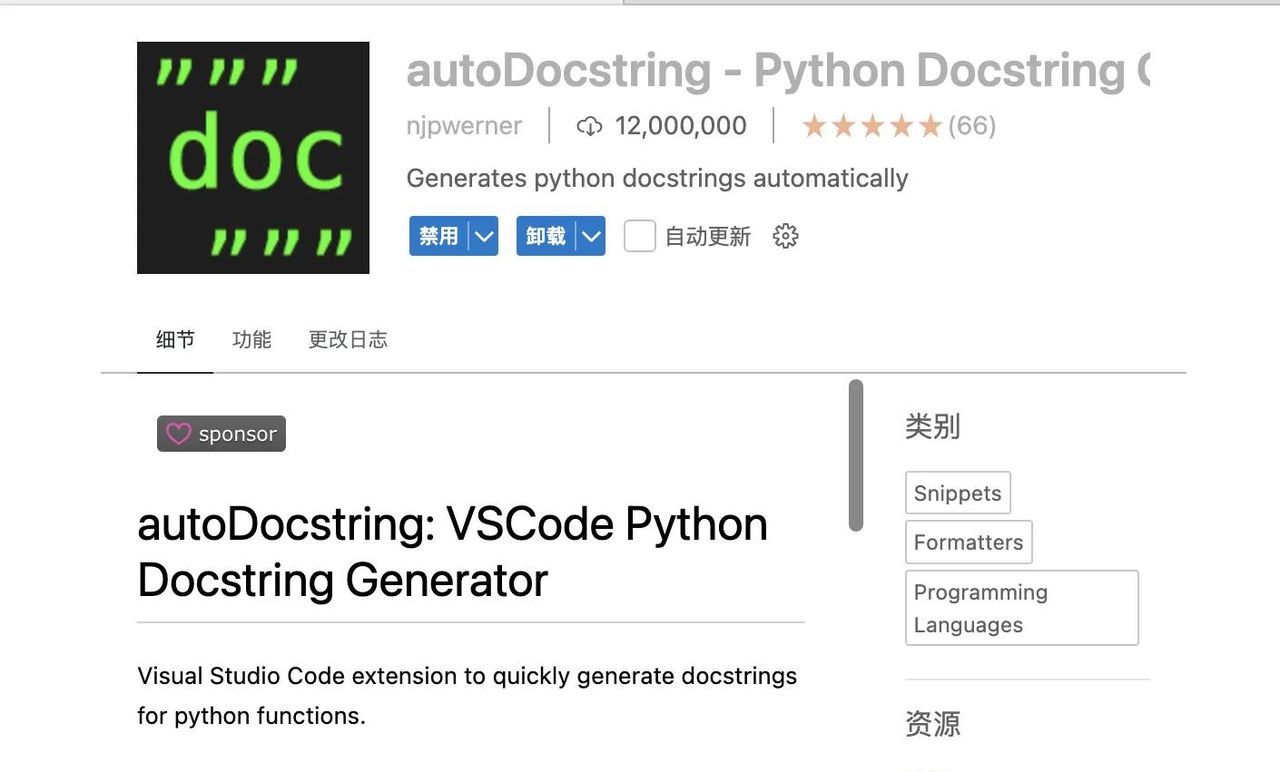1280x772 pixels.
Task: Click the njpwerner publisher link
Action: tap(463, 126)
